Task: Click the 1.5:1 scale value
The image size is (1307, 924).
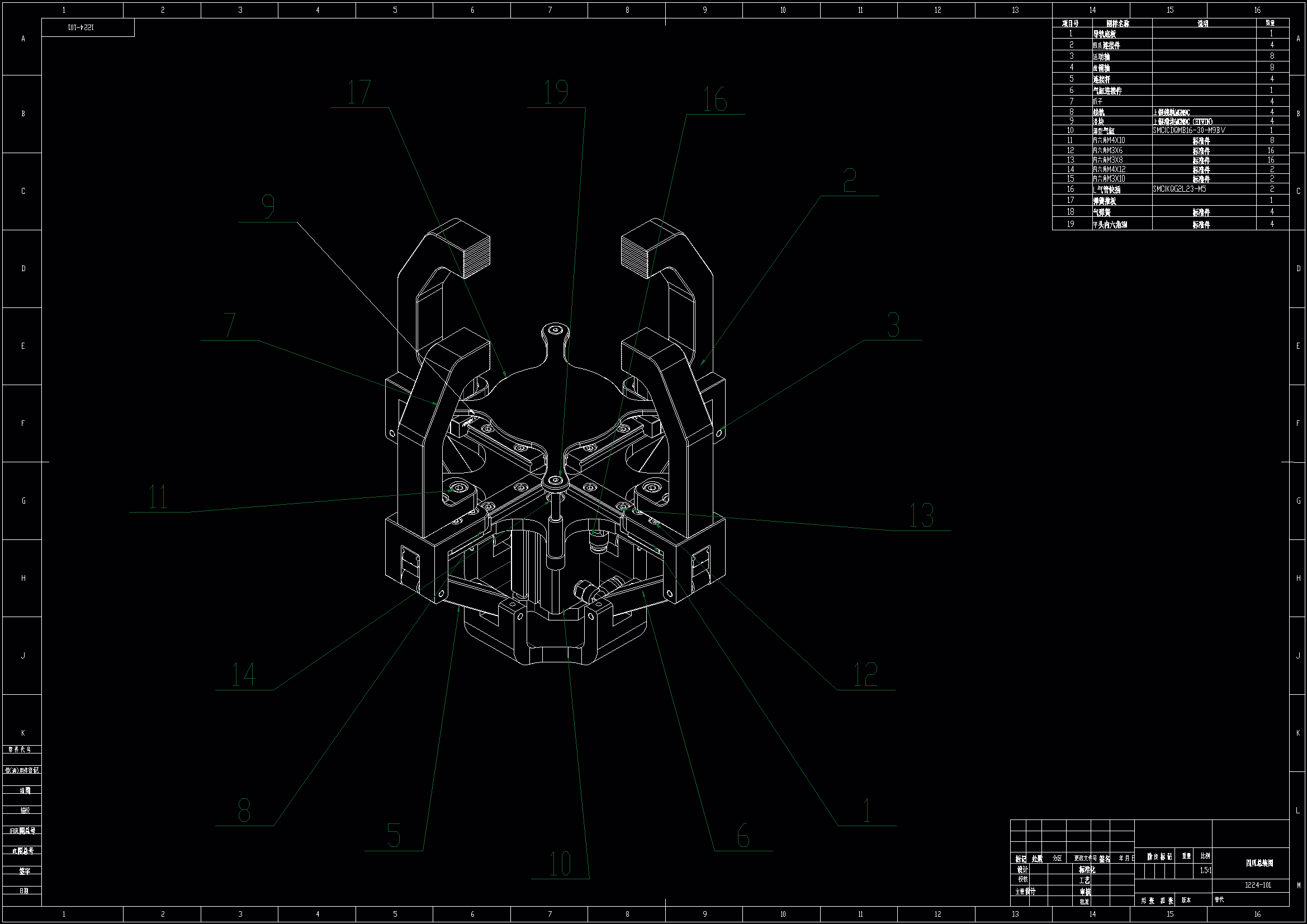Action: [1205, 870]
